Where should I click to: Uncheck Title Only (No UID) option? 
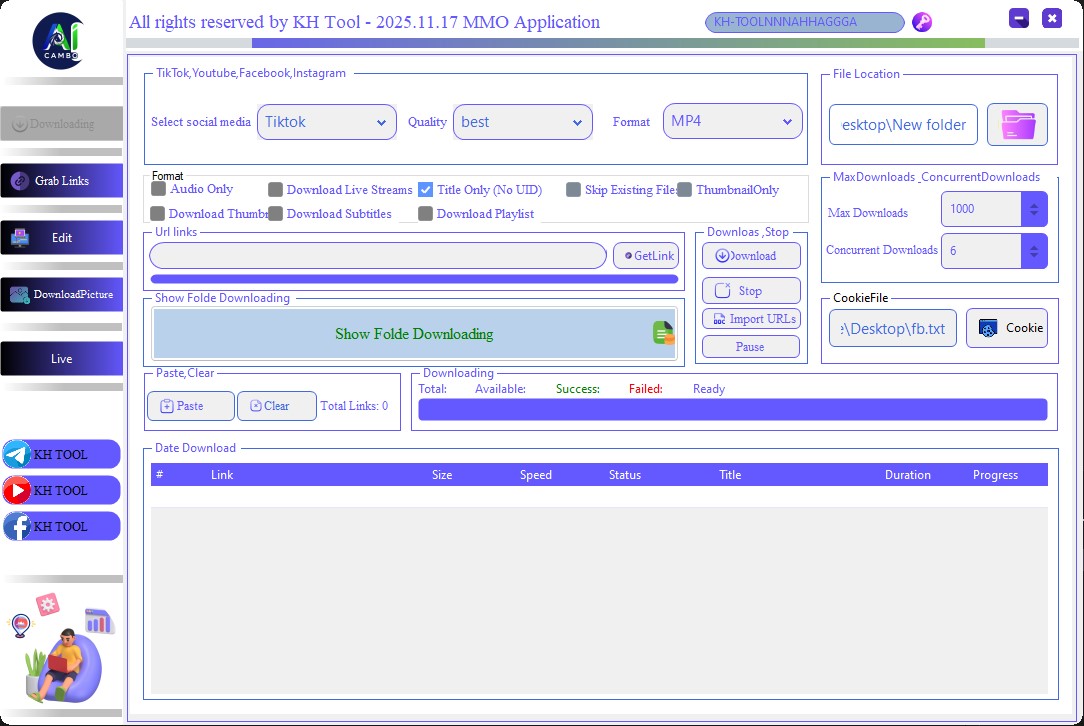click(426, 189)
